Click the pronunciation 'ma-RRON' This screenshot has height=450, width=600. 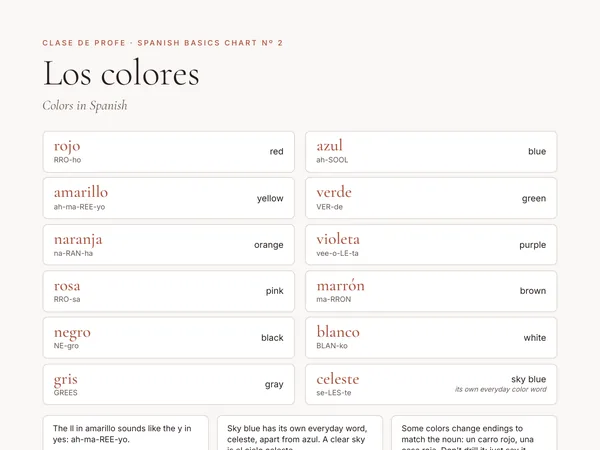(x=334, y=299)
